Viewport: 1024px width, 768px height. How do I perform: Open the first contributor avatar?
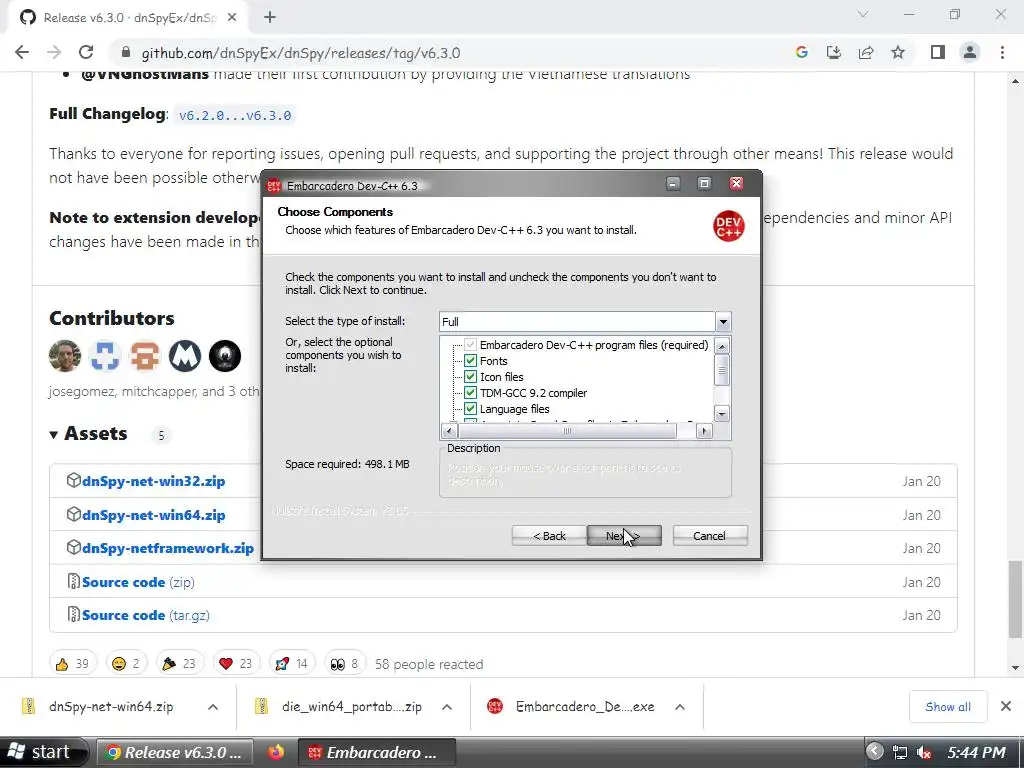(65, 356)
